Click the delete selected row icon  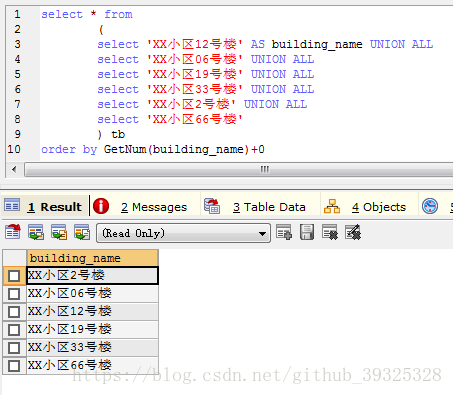[x=330, y=232]
